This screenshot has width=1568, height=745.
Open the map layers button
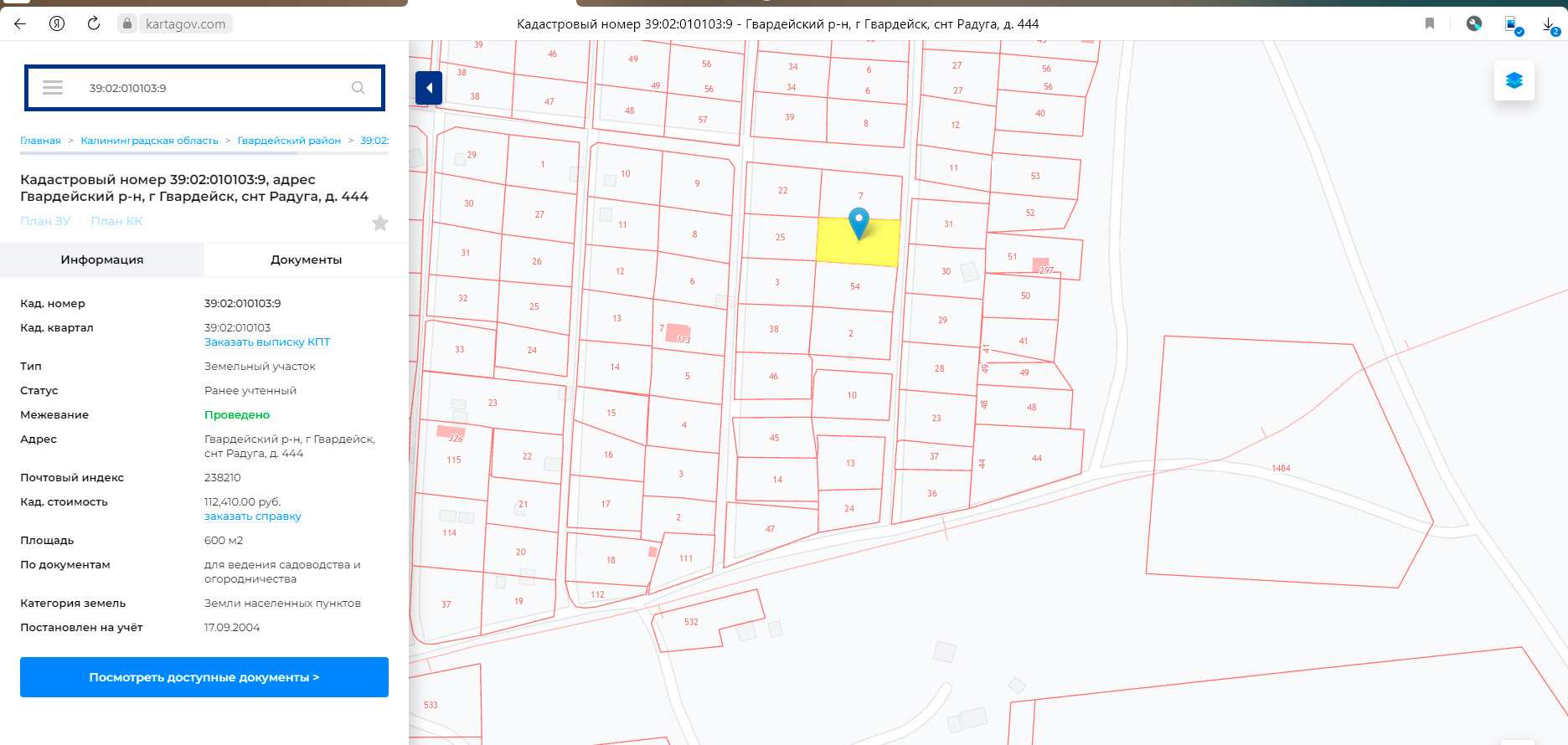click(1514, 80)
